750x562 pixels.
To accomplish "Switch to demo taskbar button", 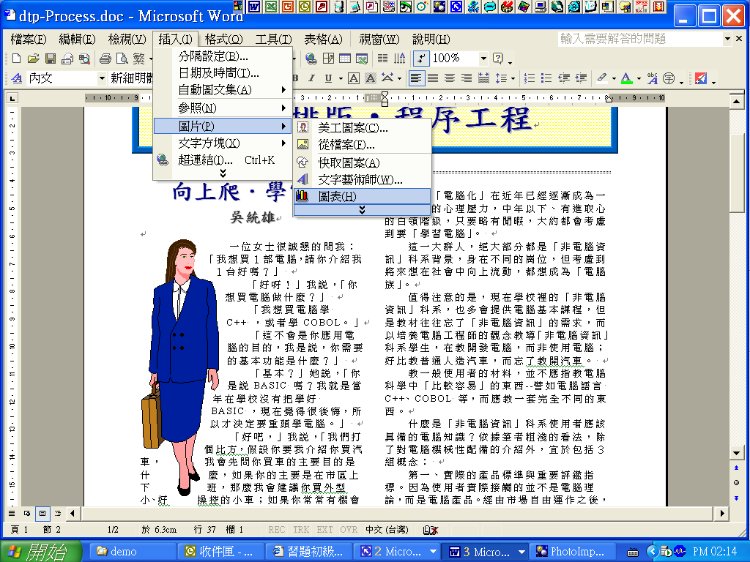I will [131, 551].
